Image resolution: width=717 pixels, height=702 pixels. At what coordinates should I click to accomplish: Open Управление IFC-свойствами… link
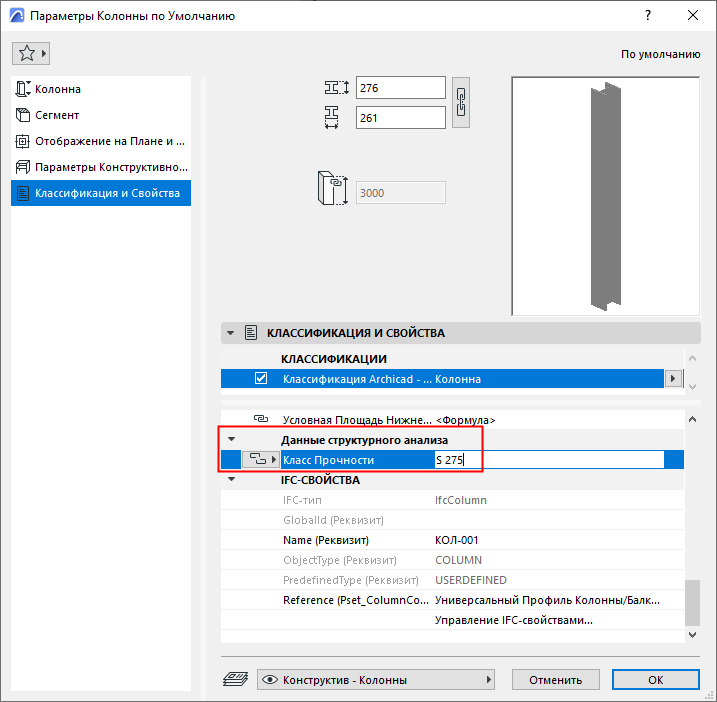pos(514,620)
